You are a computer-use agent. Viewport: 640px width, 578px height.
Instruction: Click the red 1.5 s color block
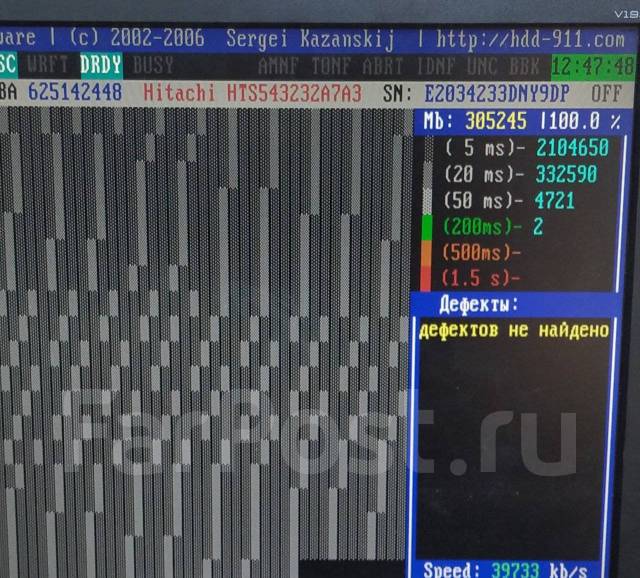click(426, 277)
